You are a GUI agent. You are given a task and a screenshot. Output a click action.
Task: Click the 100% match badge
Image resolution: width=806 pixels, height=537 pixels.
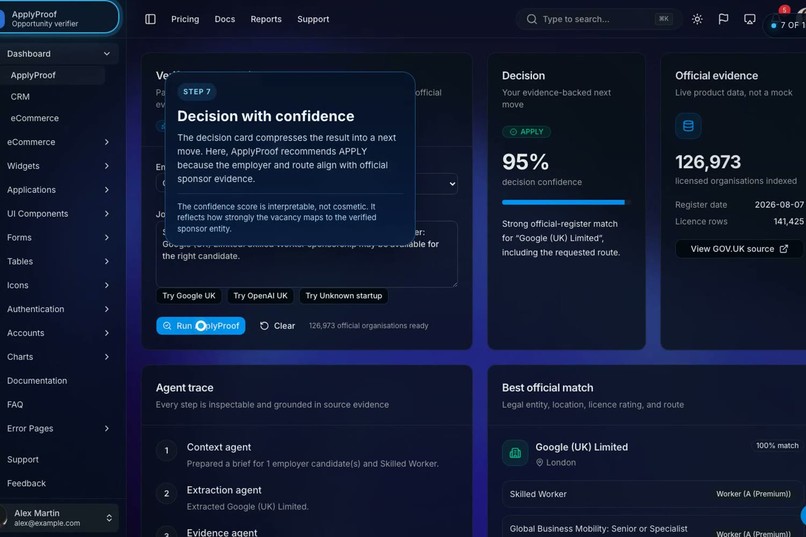tap(777, 446)
